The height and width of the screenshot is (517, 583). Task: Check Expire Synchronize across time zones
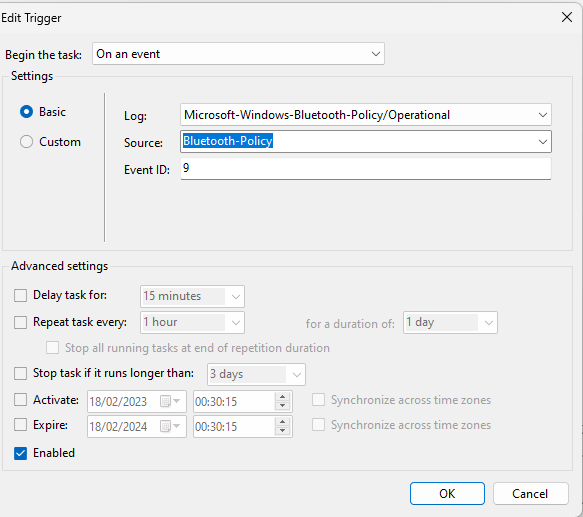pyautogui.click(x=319, y=424)
